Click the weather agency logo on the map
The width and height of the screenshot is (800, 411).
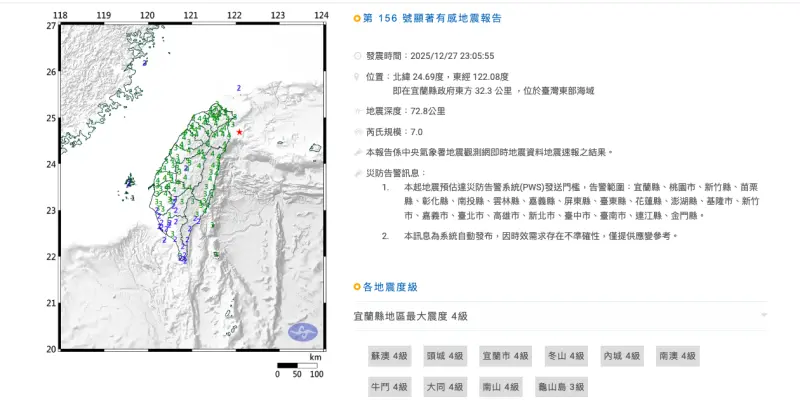point(302,333)
